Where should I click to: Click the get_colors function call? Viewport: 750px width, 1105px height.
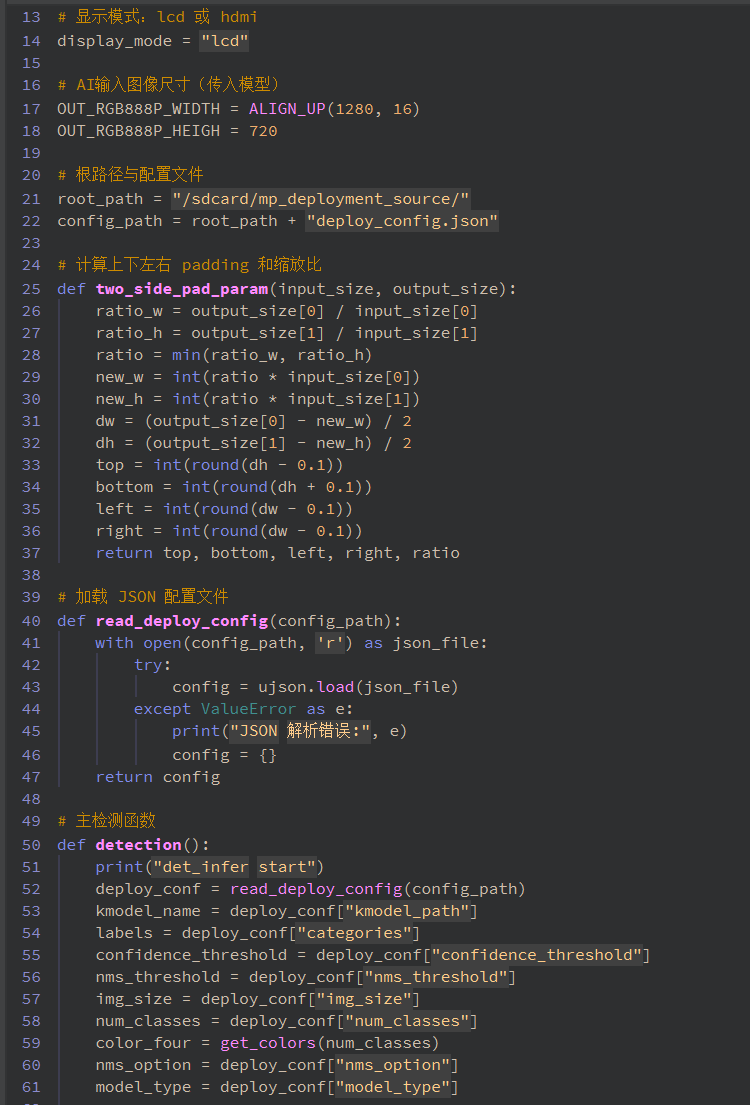[268, 1043]
